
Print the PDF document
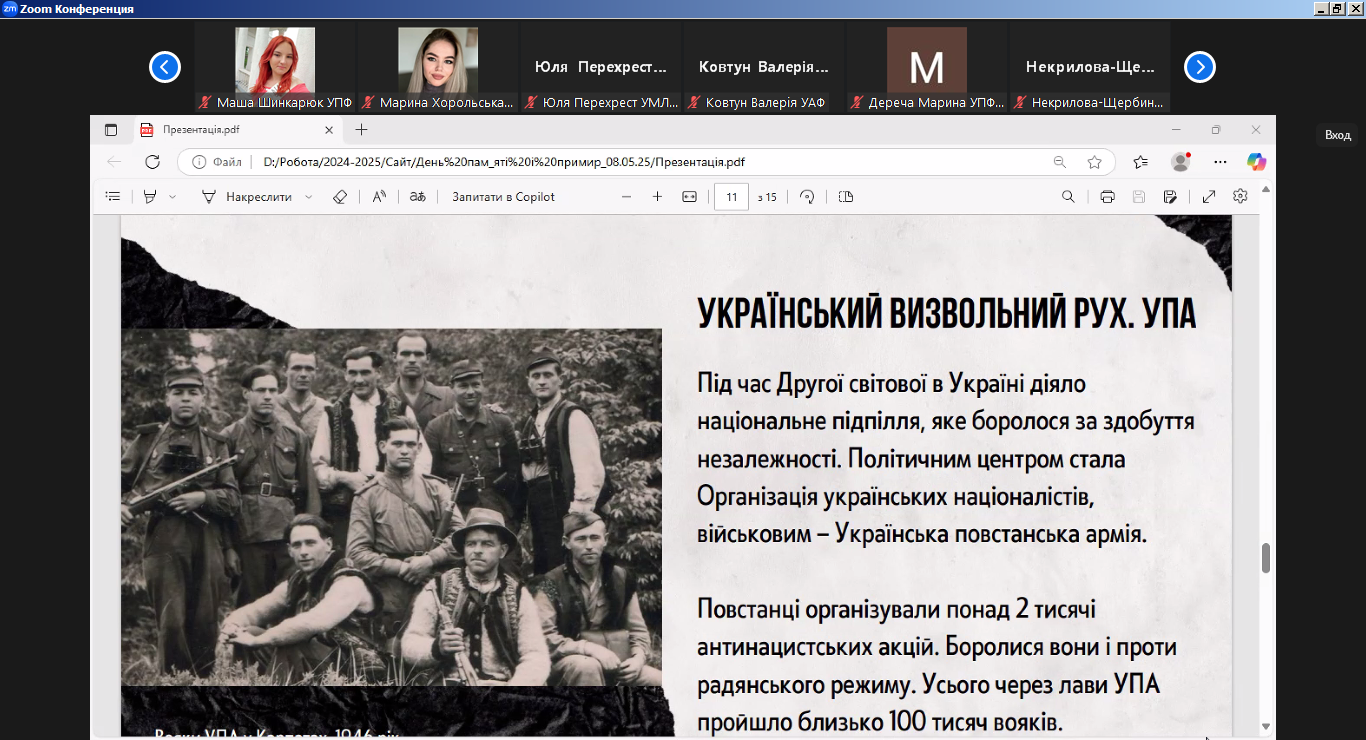[x=1107, y=197]
